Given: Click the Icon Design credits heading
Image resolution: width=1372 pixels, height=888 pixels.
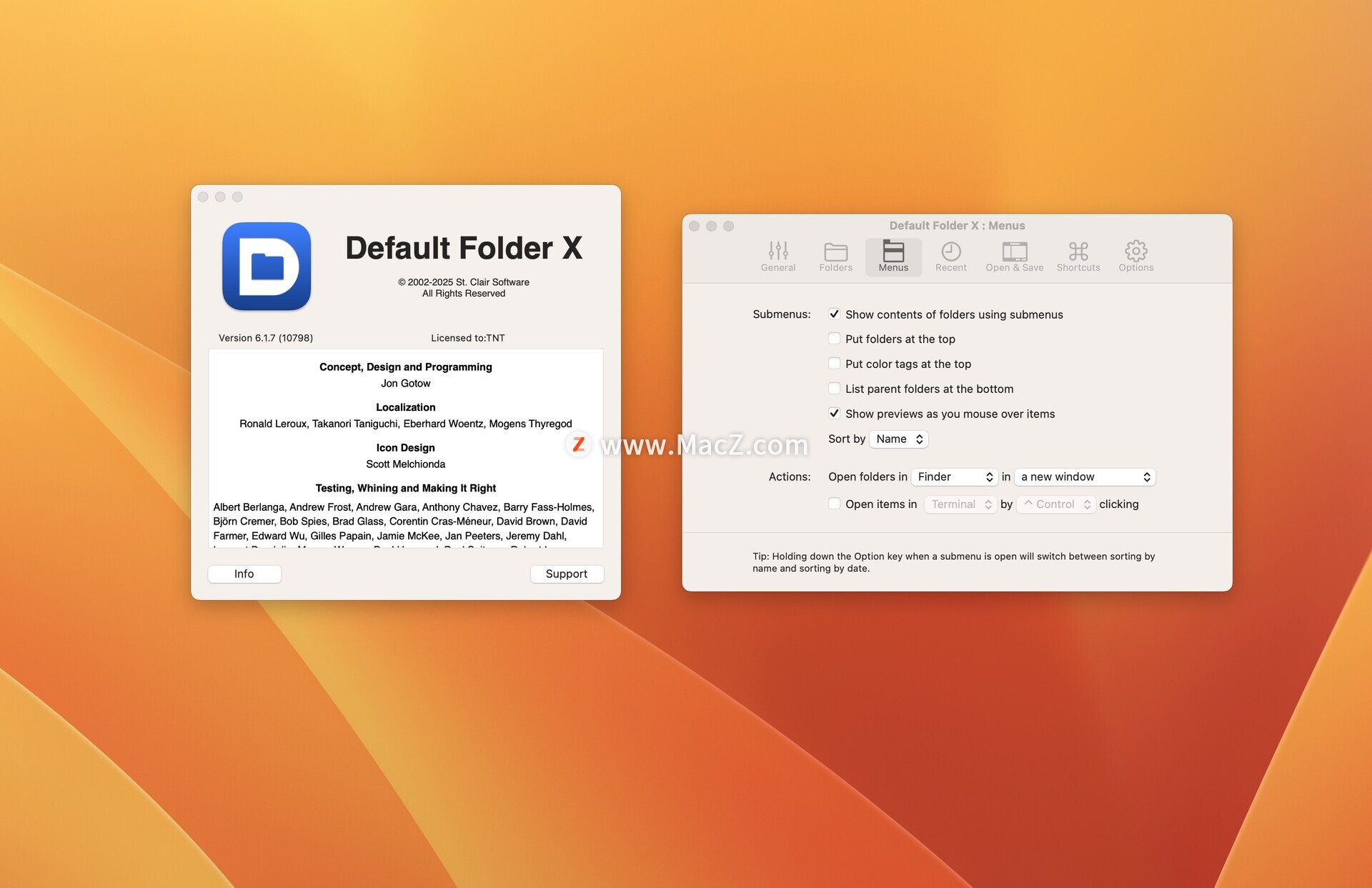Looking at the screenshot, I should click(405, 448).
